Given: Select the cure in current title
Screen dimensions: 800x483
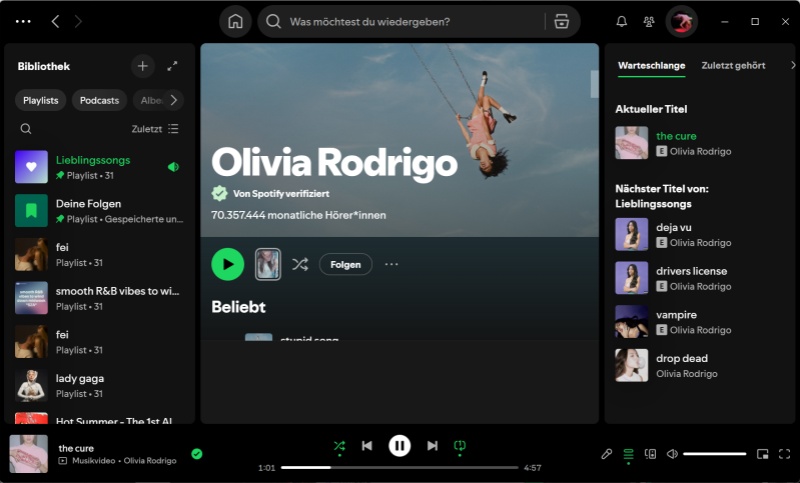Looking at the screenshot, I should coord(676,136).
